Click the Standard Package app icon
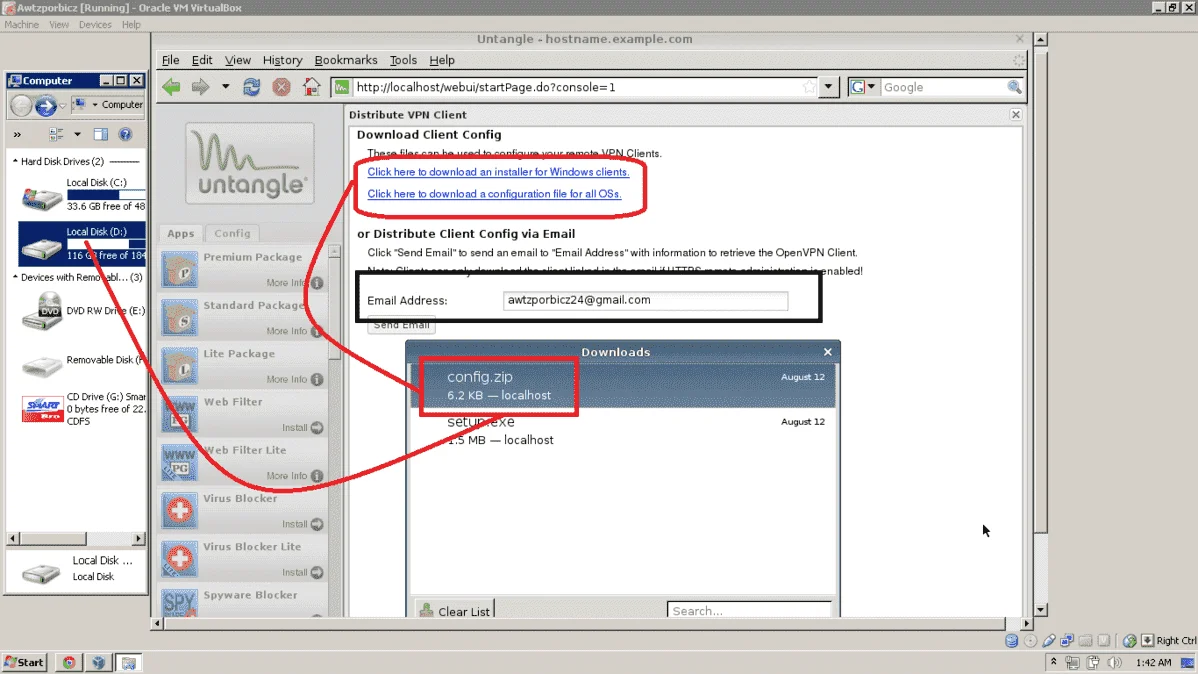This screenshot has width=1198, height=674. (x=180, y=318)
